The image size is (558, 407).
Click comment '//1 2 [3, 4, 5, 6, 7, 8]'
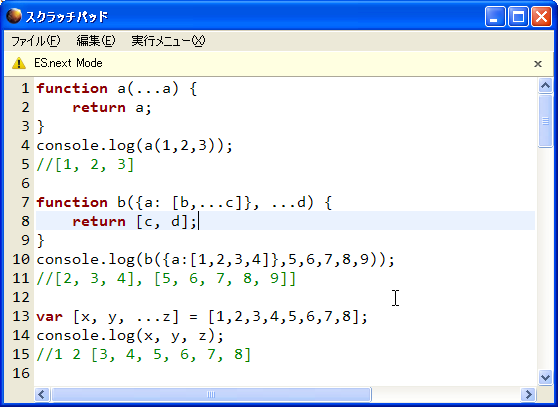coord(144,354)
